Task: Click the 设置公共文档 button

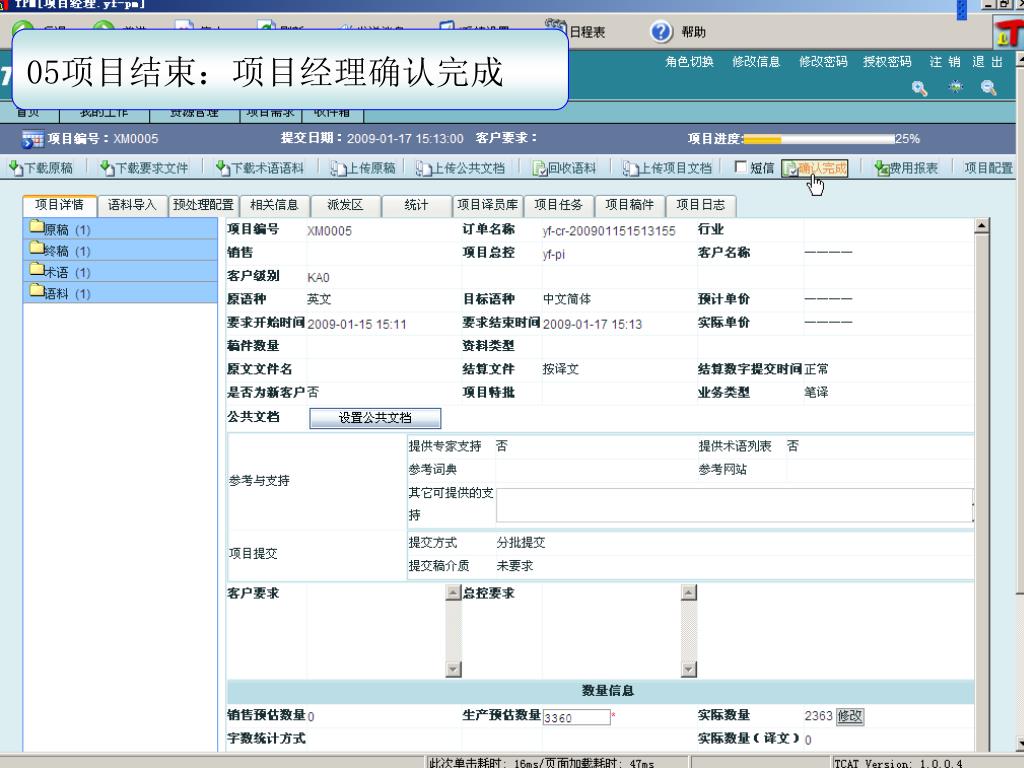Action: (375, 418)
